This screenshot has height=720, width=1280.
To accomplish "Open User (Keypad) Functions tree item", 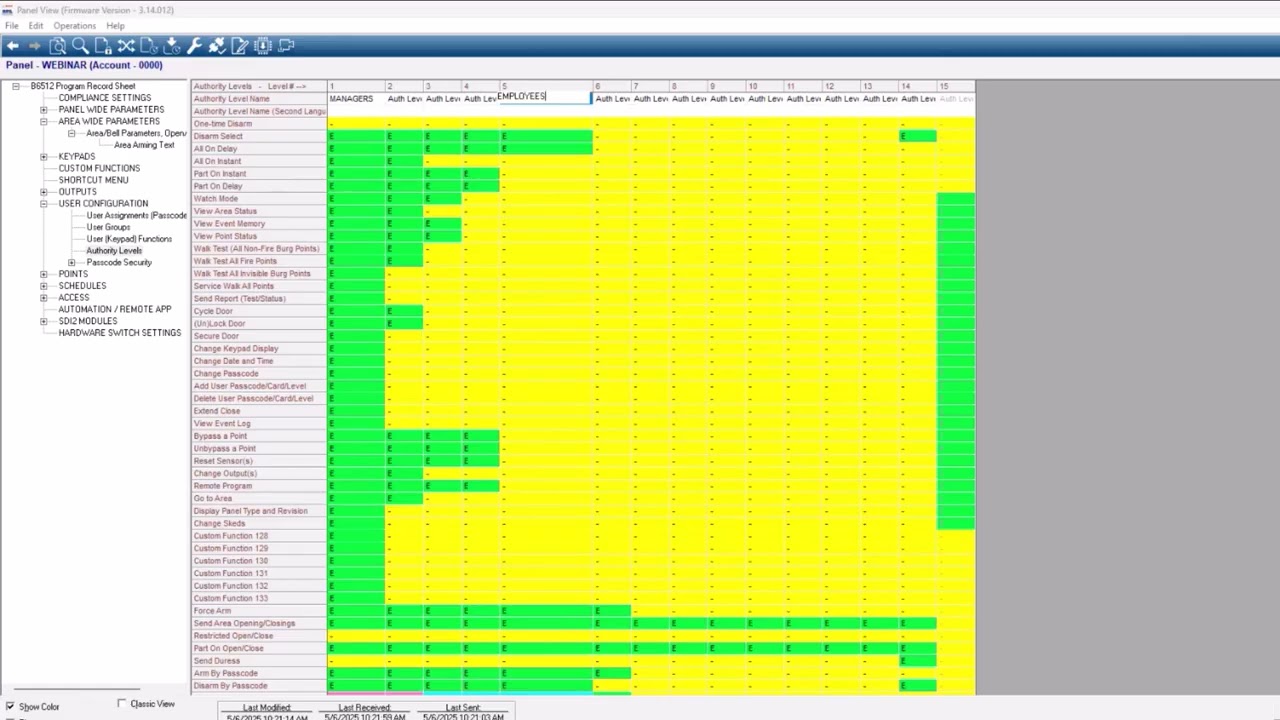I will click(129, 239).
